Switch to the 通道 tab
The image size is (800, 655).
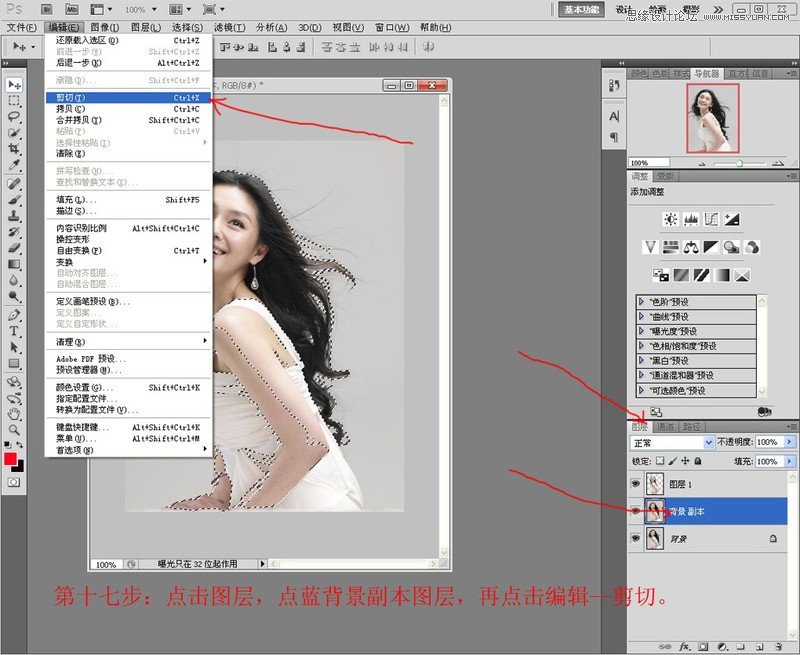(x=665, y=426)
